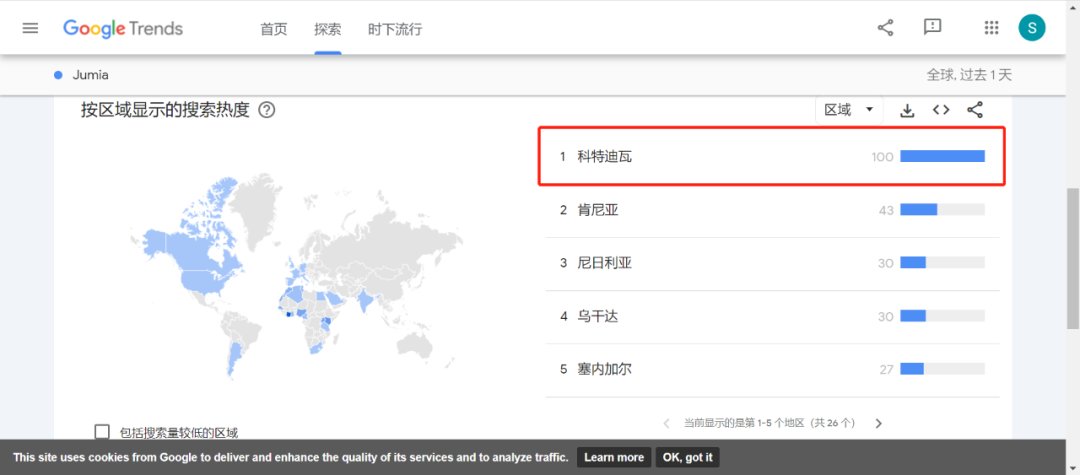1080x475 pixels.
Task: Click the Google Trends logo
Action: (123, 28)
